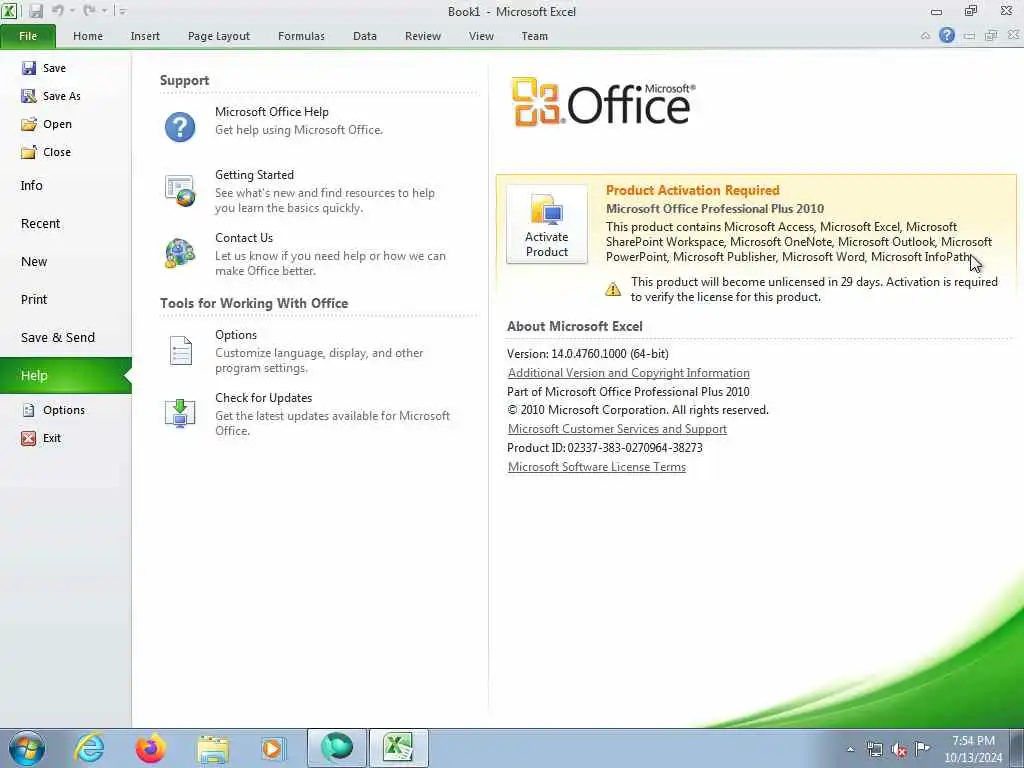Click the Redo icon in title bar
This screenshot has width=1024, height=768.
[89, 10]
